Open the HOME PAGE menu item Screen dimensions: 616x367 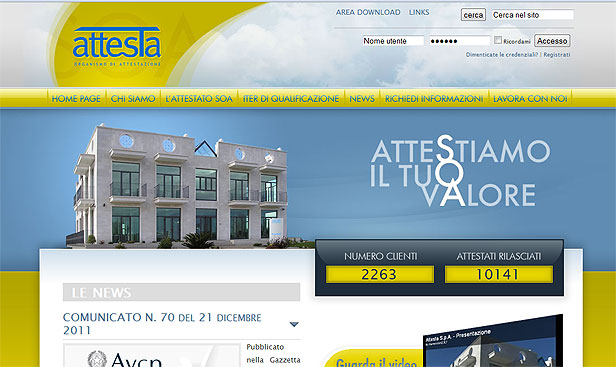76,99
